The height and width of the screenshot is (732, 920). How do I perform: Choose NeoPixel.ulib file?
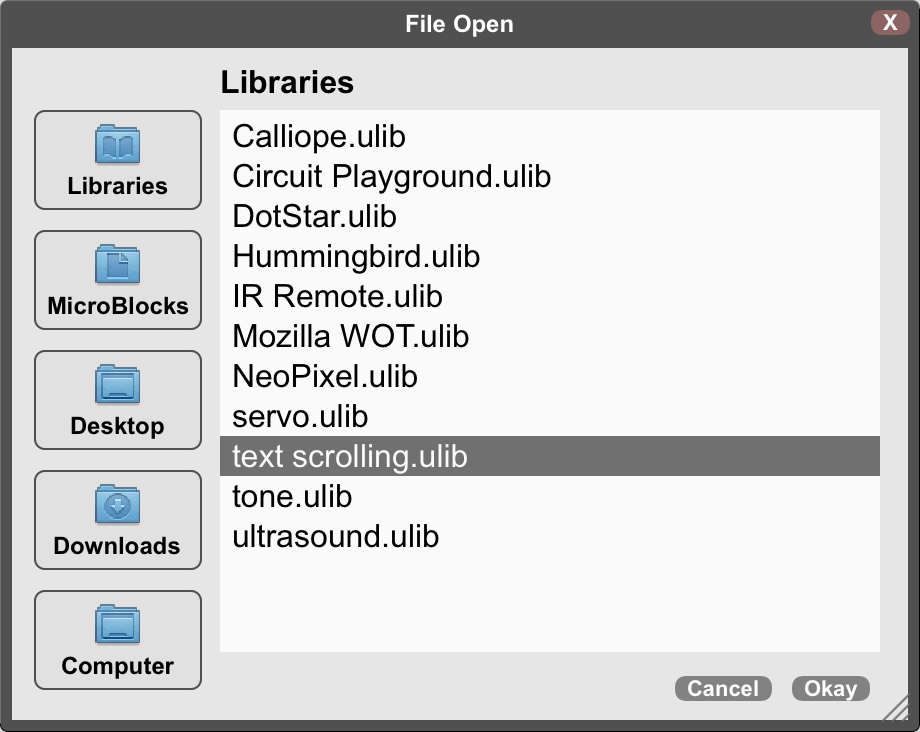tap(550, 376)
